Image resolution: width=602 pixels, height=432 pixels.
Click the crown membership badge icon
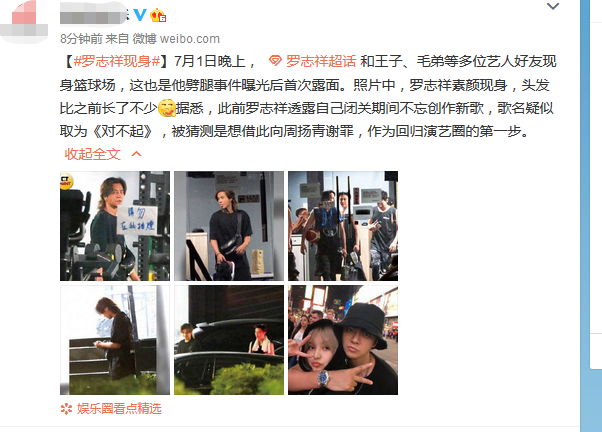pyautogui.click(x=158, y=15)
